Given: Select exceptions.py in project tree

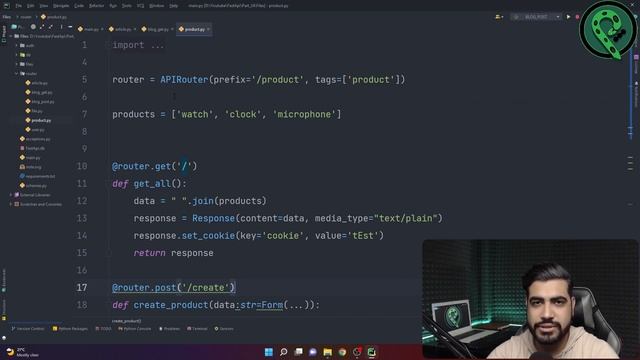Looking at the screenshot, I should coord(35,139).
